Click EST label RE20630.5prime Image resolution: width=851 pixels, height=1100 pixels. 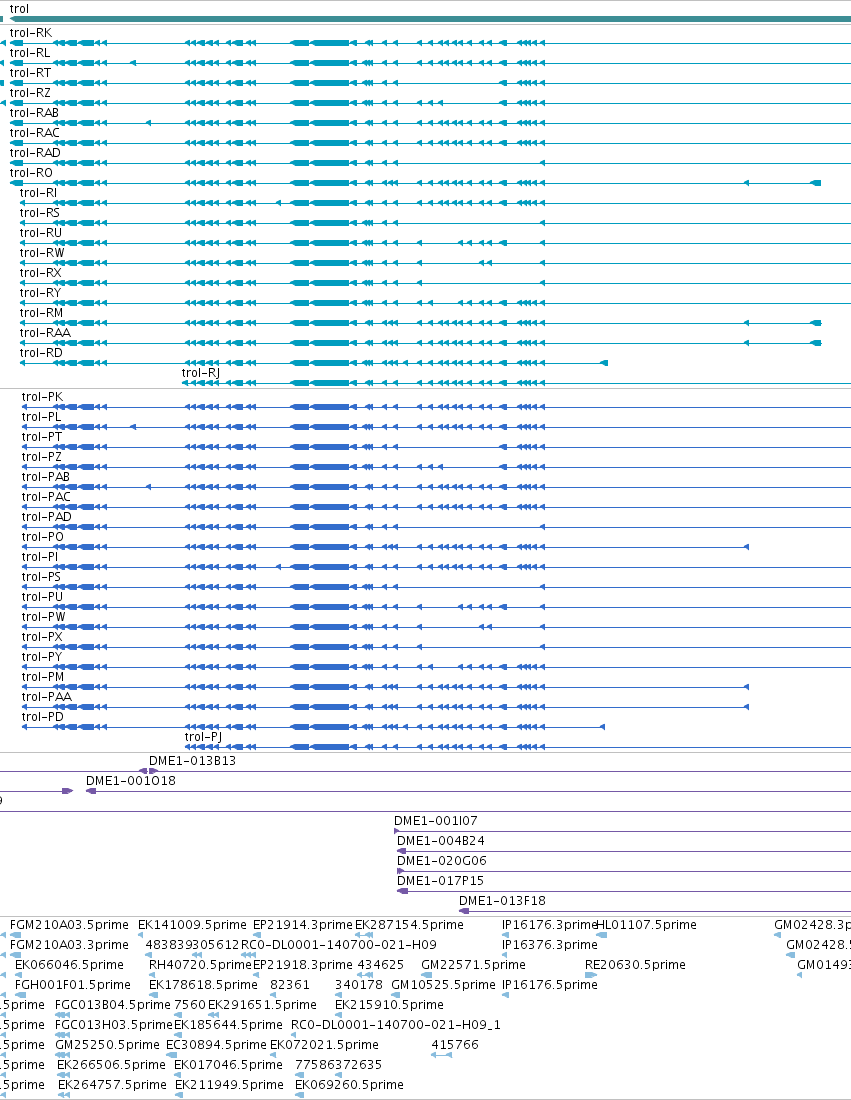[x=636, y=965]
